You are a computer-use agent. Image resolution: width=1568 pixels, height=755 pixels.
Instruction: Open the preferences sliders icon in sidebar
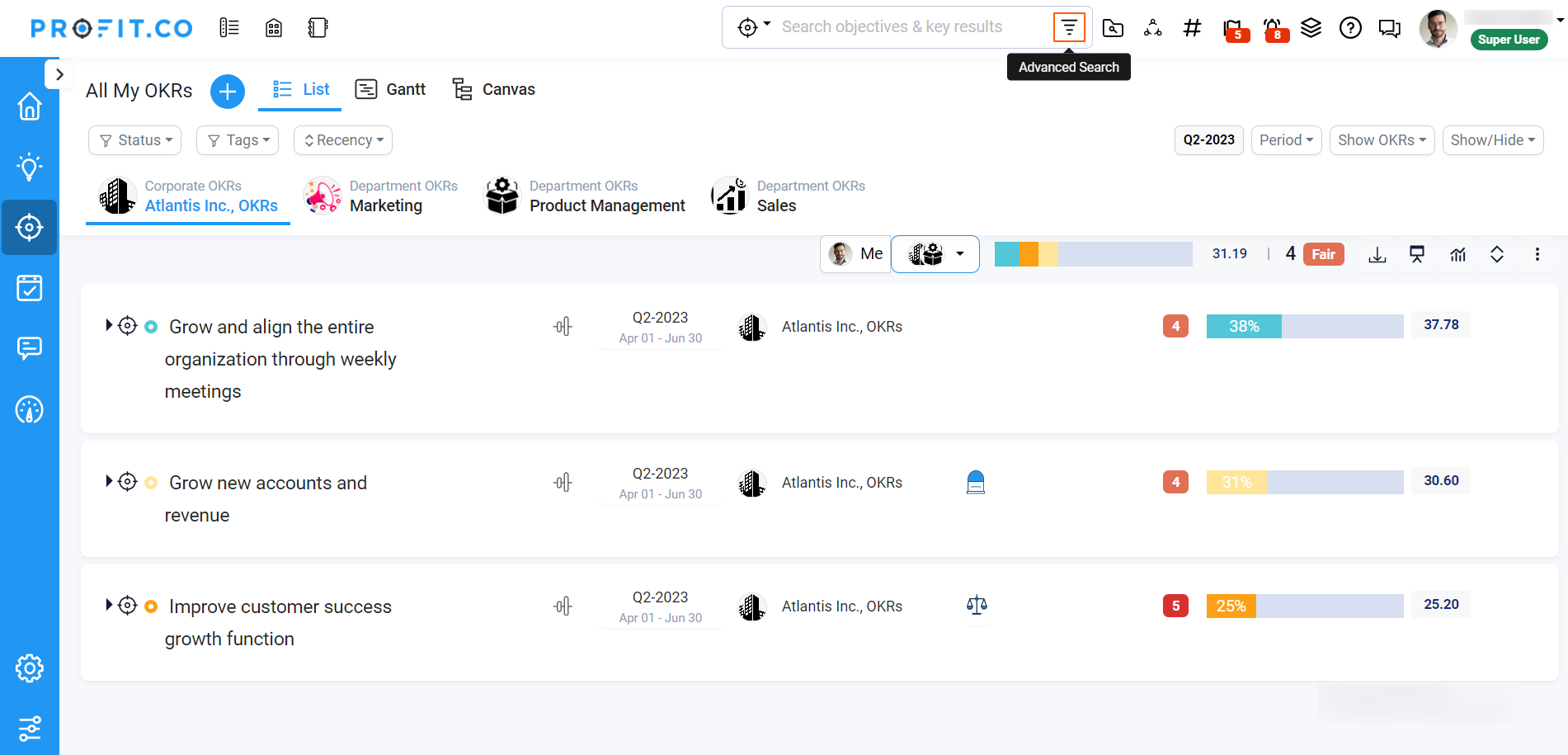[30, 729]
